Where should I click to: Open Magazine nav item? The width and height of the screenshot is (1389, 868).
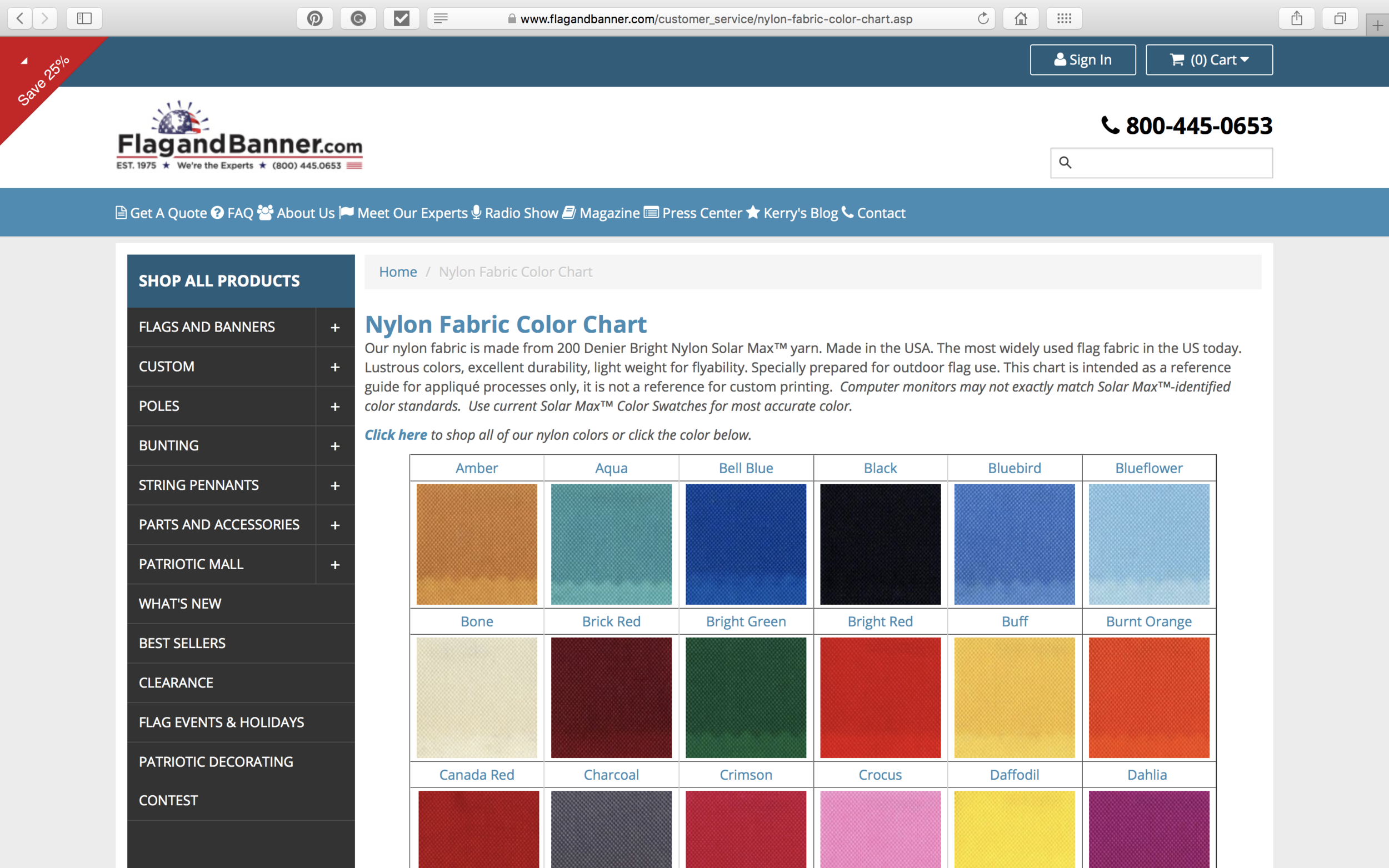[601, 213]
